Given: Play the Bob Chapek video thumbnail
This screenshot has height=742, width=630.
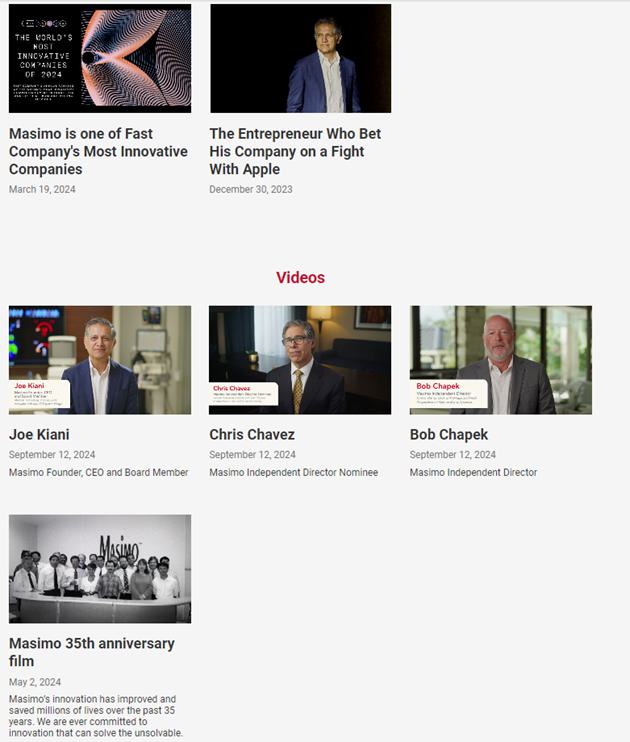Looking at the screenshot, I should point(501,360).
